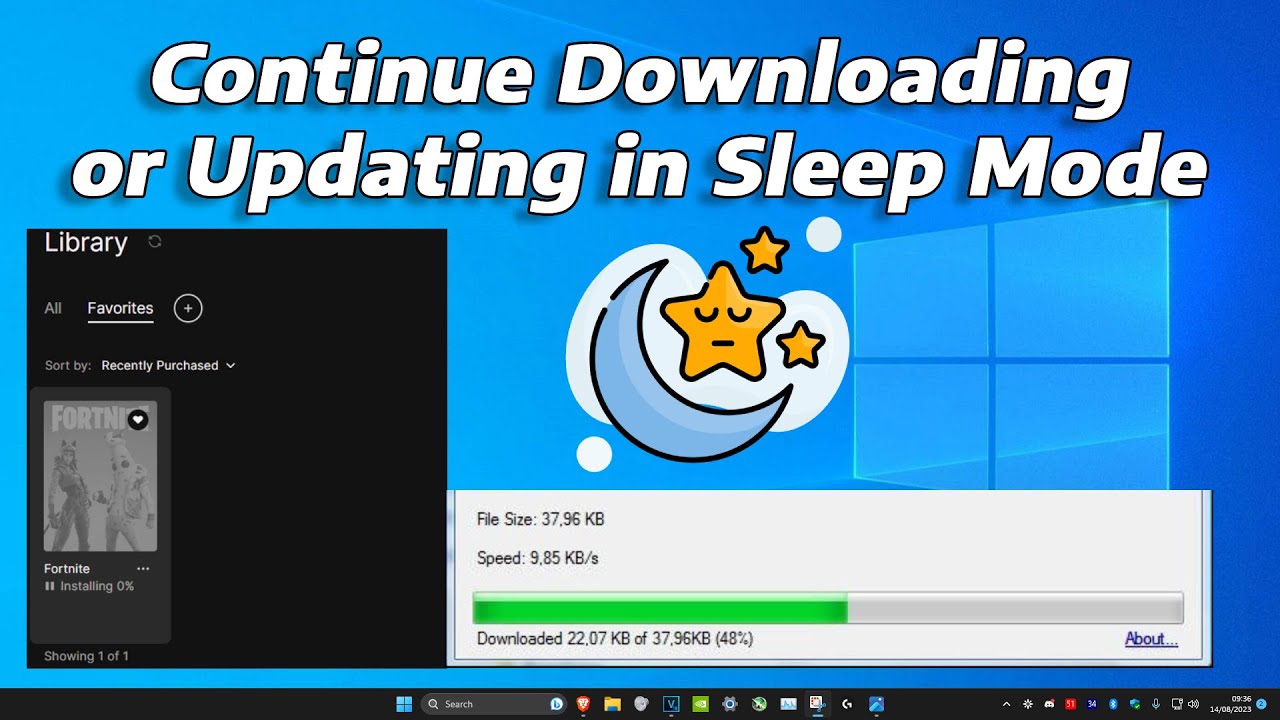Open the Snipping Tool on taskbar

pyautogui.click(x=817, y=704)
